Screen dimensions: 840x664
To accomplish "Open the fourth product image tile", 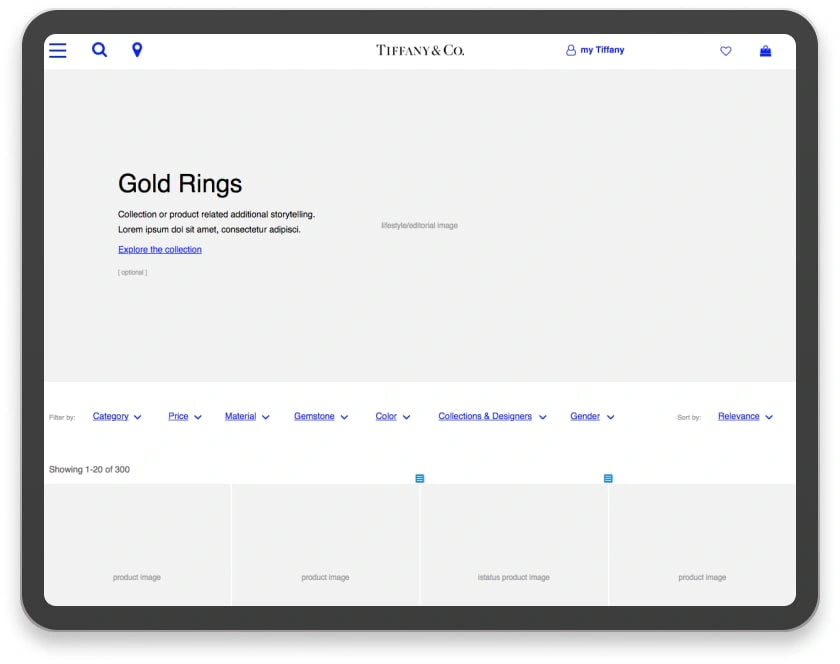I will click(x=702, y=544).
